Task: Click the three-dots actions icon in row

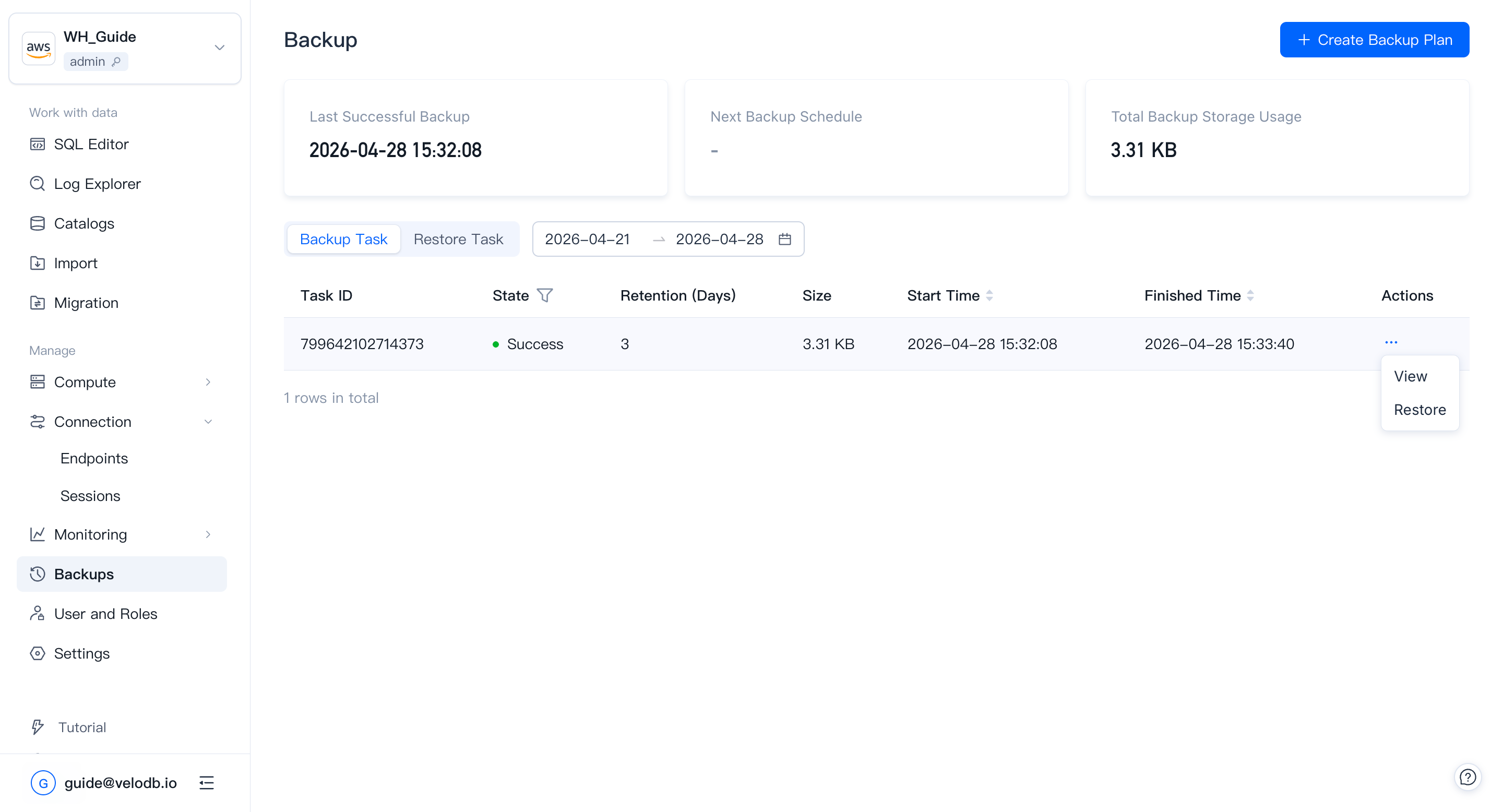Action: (1391, 342)
